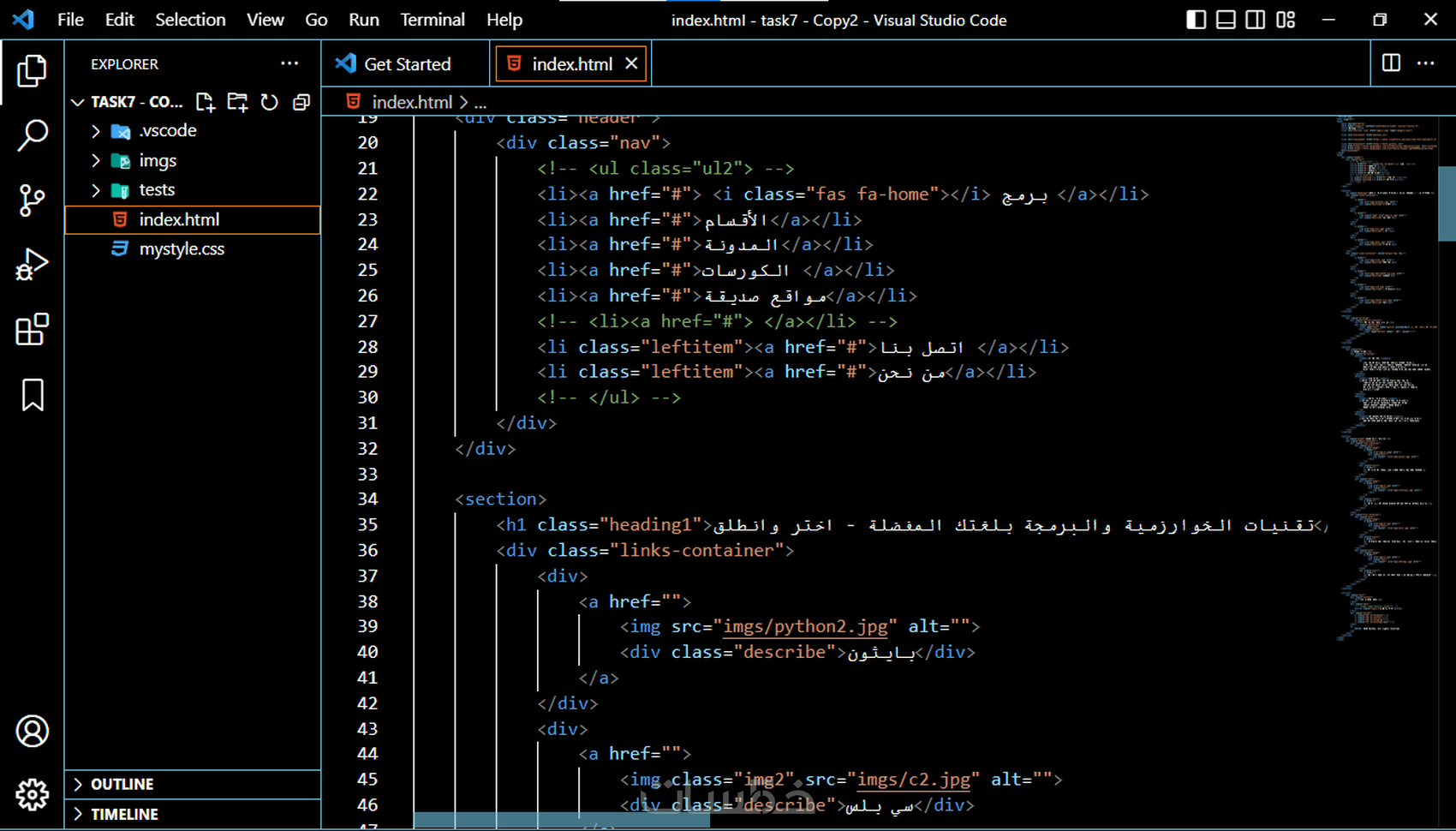This screenshot has height=831, width=1456.
Task: Refresh the explorer file tree
Action: pyautogui.click(x=269, y=102)
